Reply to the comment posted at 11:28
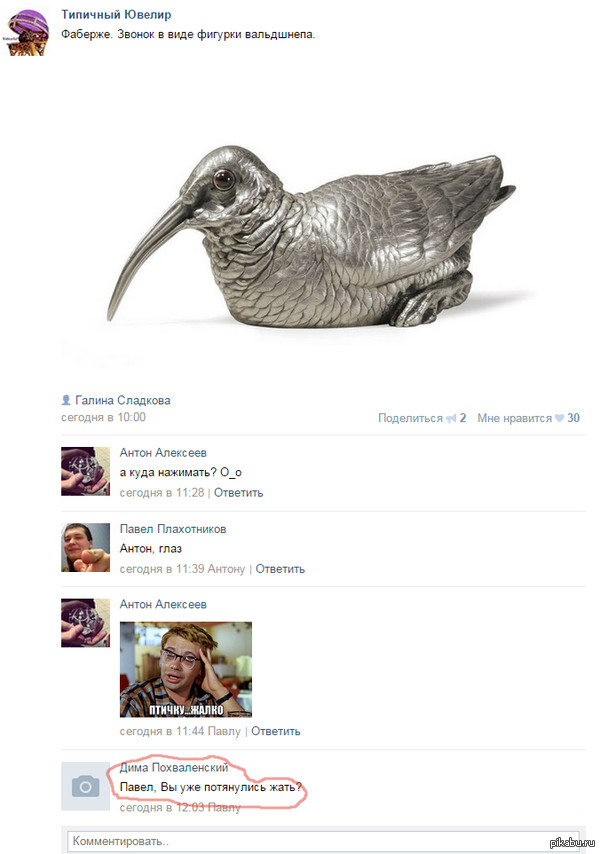 pos(238,493)
